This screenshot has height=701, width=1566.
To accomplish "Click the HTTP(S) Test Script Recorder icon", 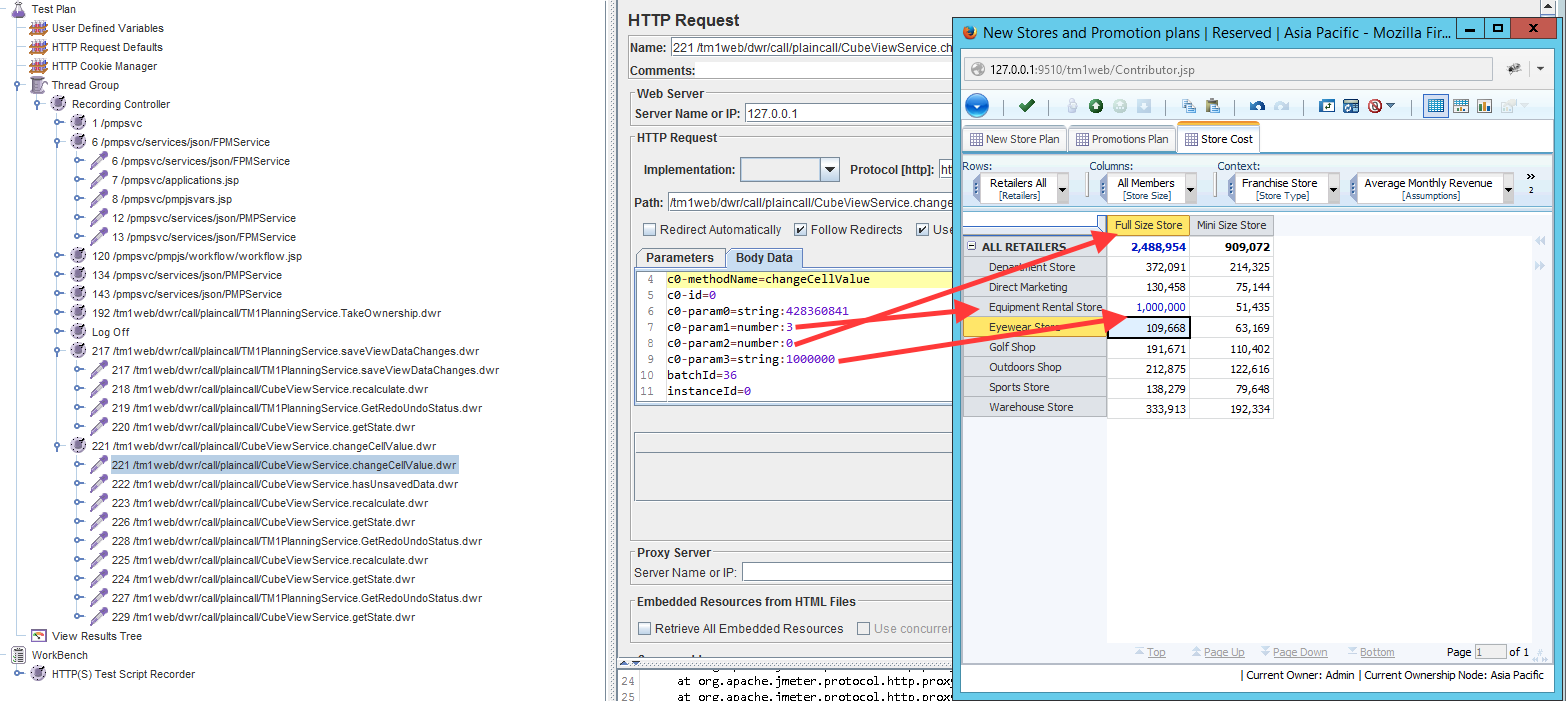I will point(38,674).
